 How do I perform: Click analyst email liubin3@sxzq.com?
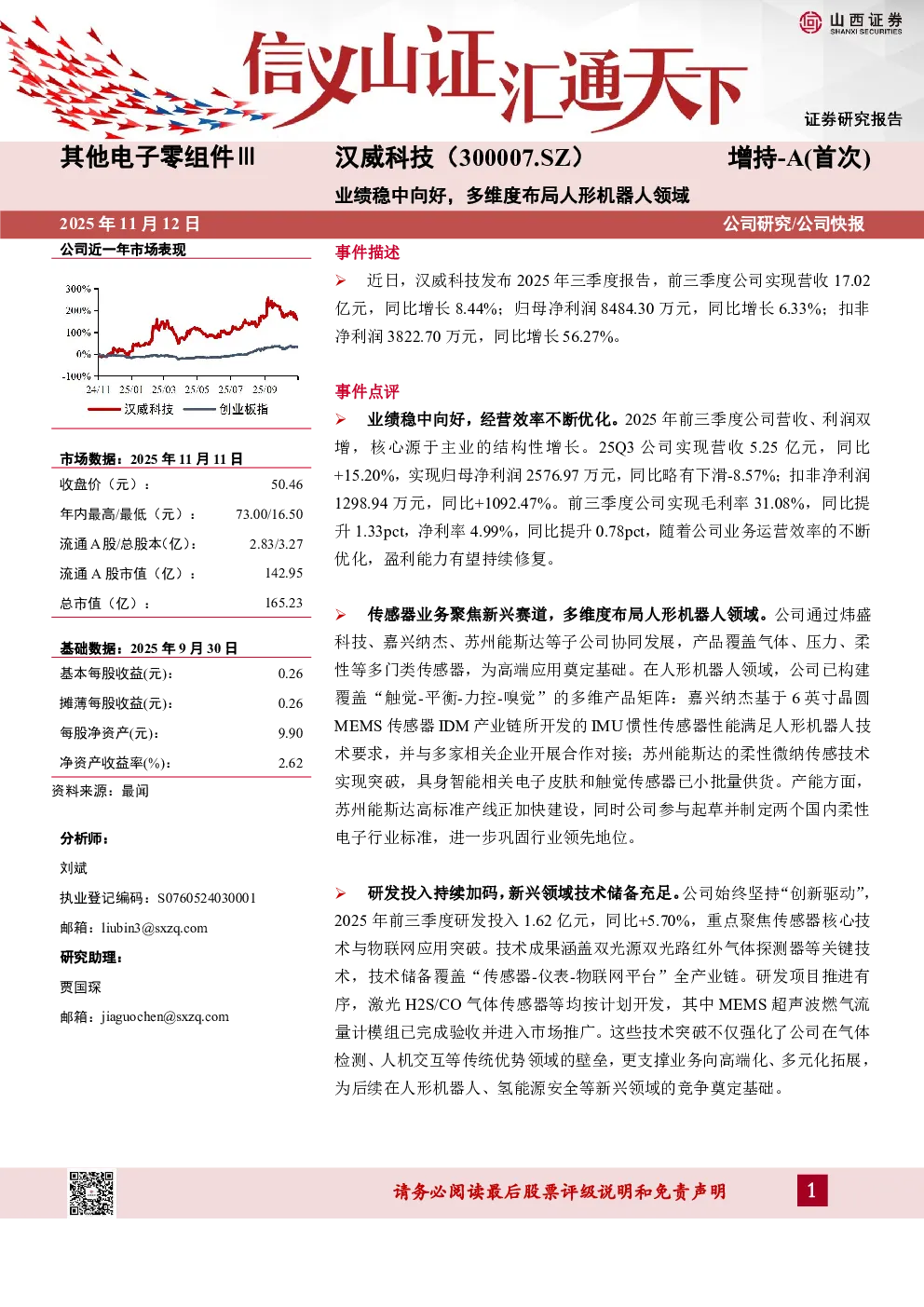(155, 928)
